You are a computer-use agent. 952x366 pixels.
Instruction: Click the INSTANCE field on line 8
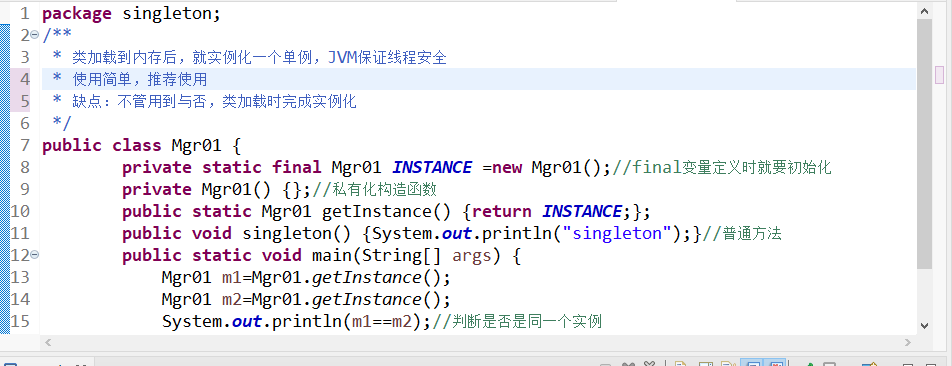[x=432, y=168]
